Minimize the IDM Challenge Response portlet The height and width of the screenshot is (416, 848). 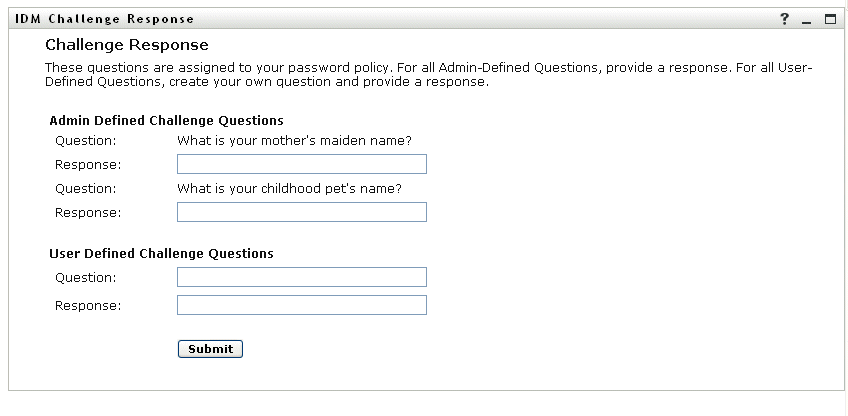point(807,21)
